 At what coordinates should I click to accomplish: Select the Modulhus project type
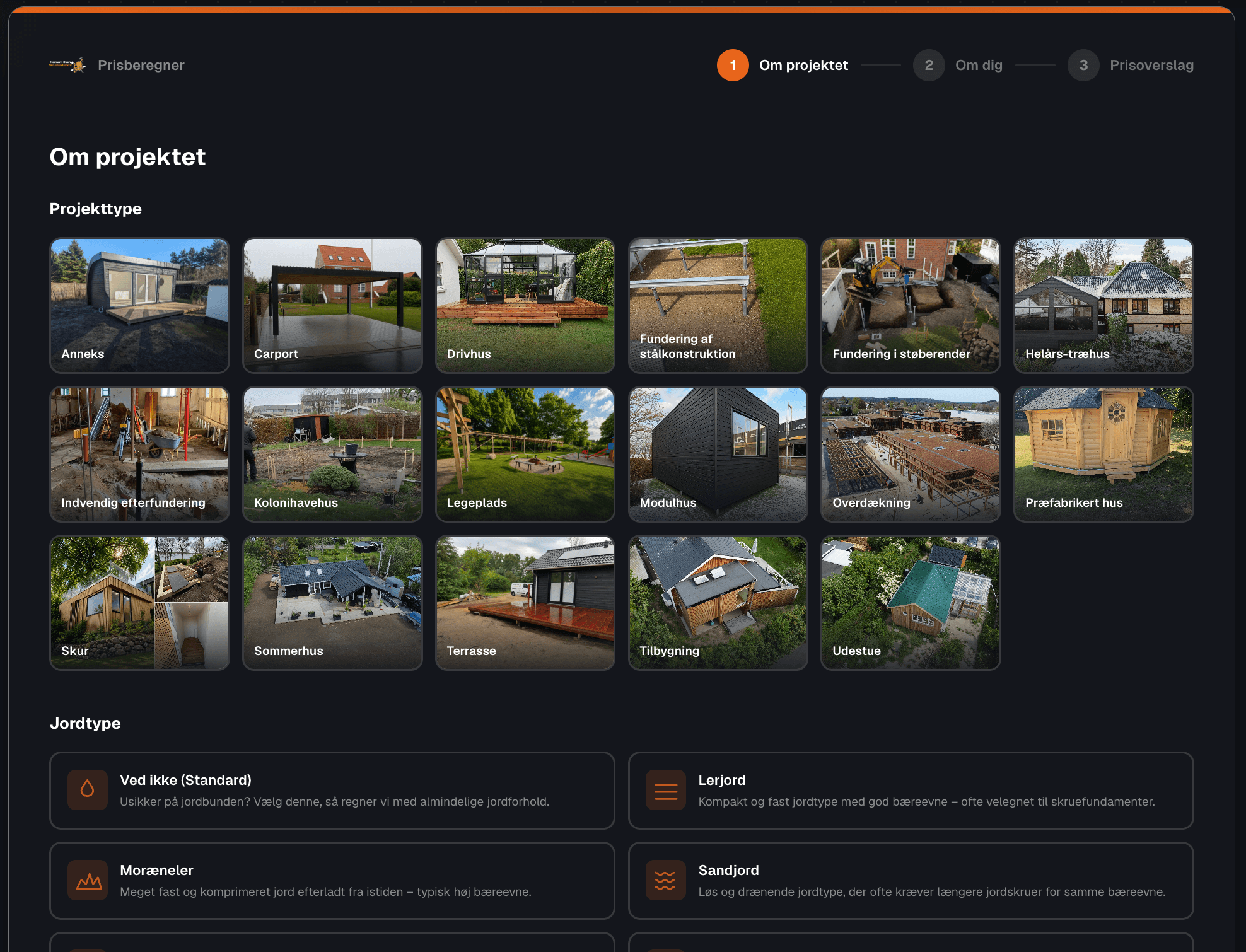pos(718,454)
